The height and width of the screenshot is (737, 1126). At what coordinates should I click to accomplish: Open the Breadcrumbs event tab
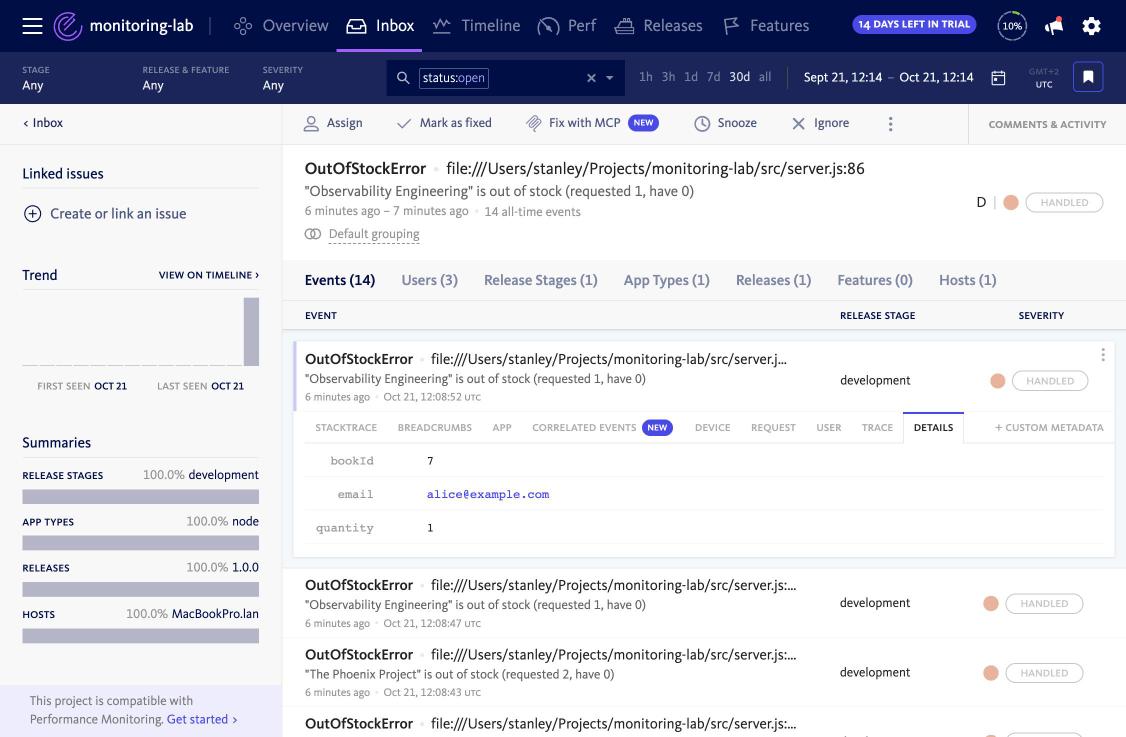pyautogui.click(x=434, y=427)
